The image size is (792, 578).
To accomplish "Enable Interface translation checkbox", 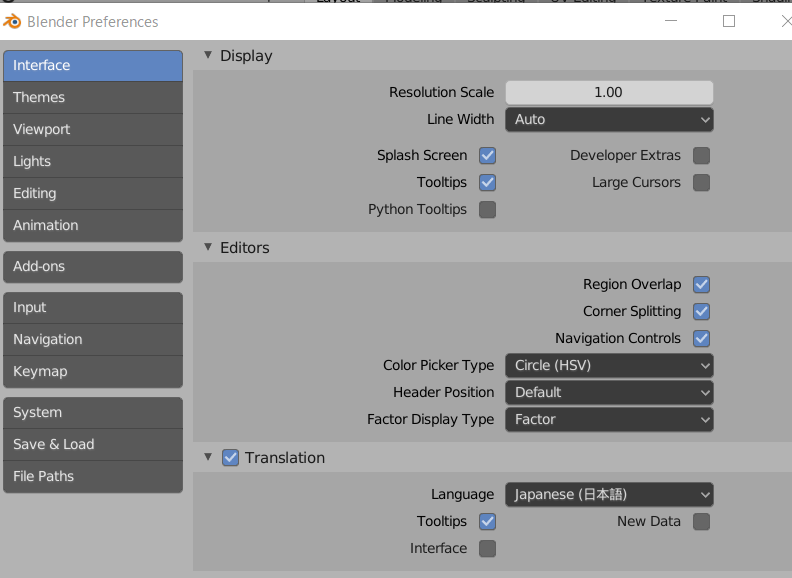I will [x=488, y=549].
